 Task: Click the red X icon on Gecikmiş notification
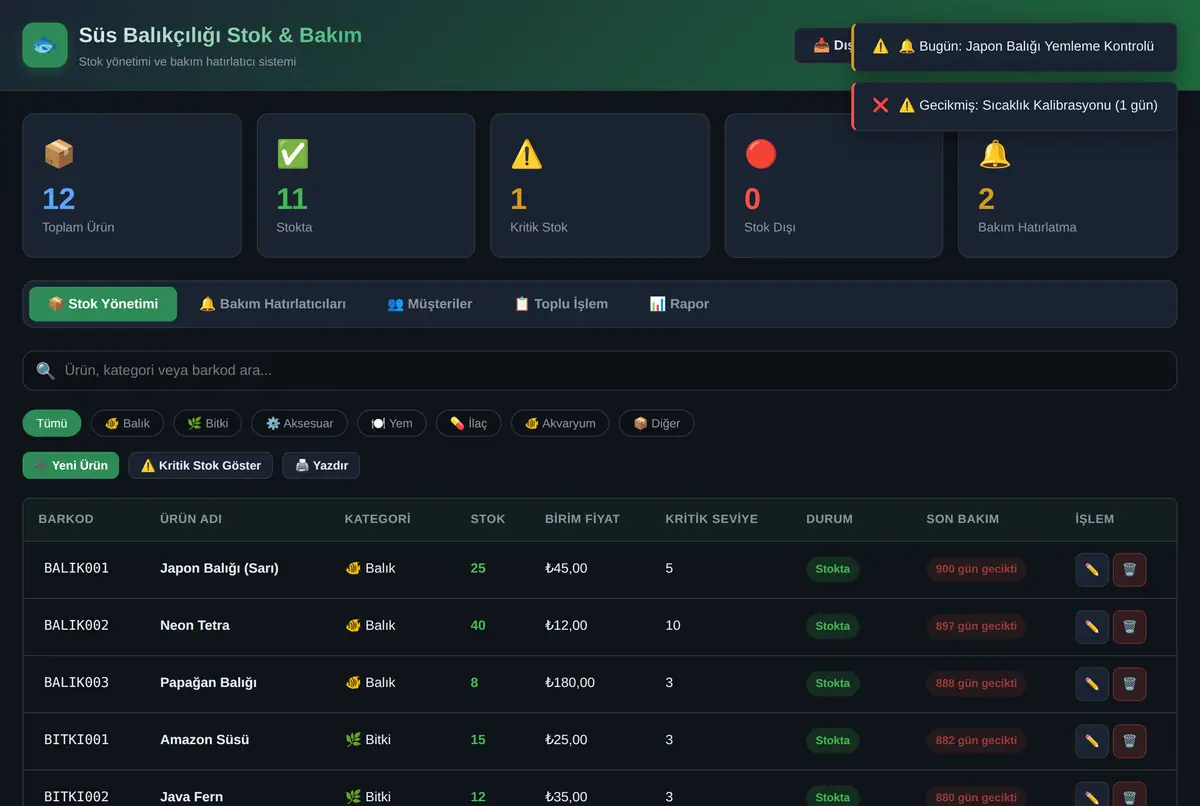[x=880, y=105]
